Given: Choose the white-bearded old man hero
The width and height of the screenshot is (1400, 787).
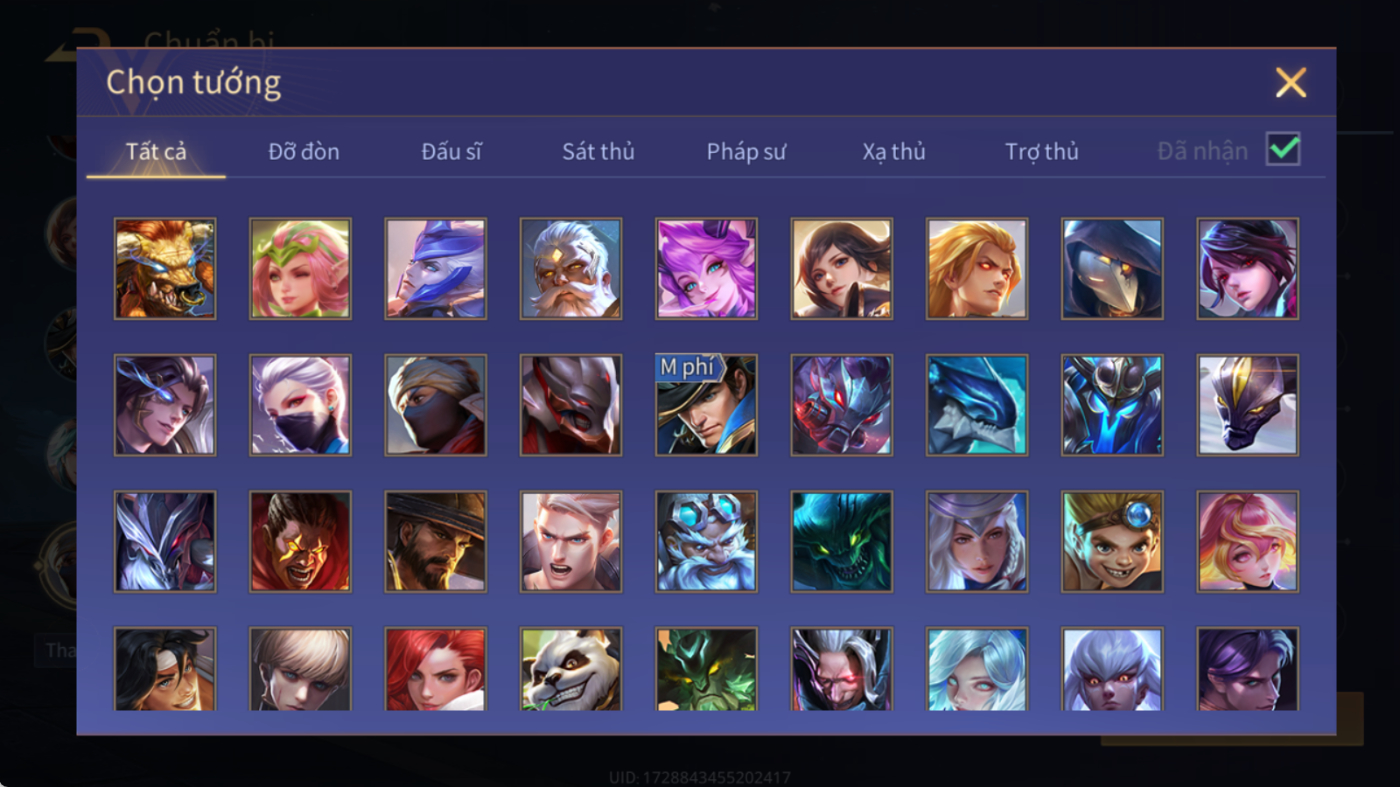Looking at the screenshot, I should pyautogui.click(x=571, y=269).
